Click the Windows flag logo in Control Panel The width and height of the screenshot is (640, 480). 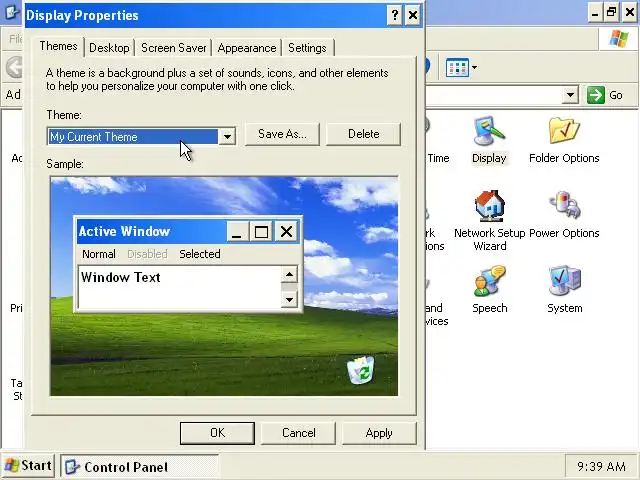point(619,40)
